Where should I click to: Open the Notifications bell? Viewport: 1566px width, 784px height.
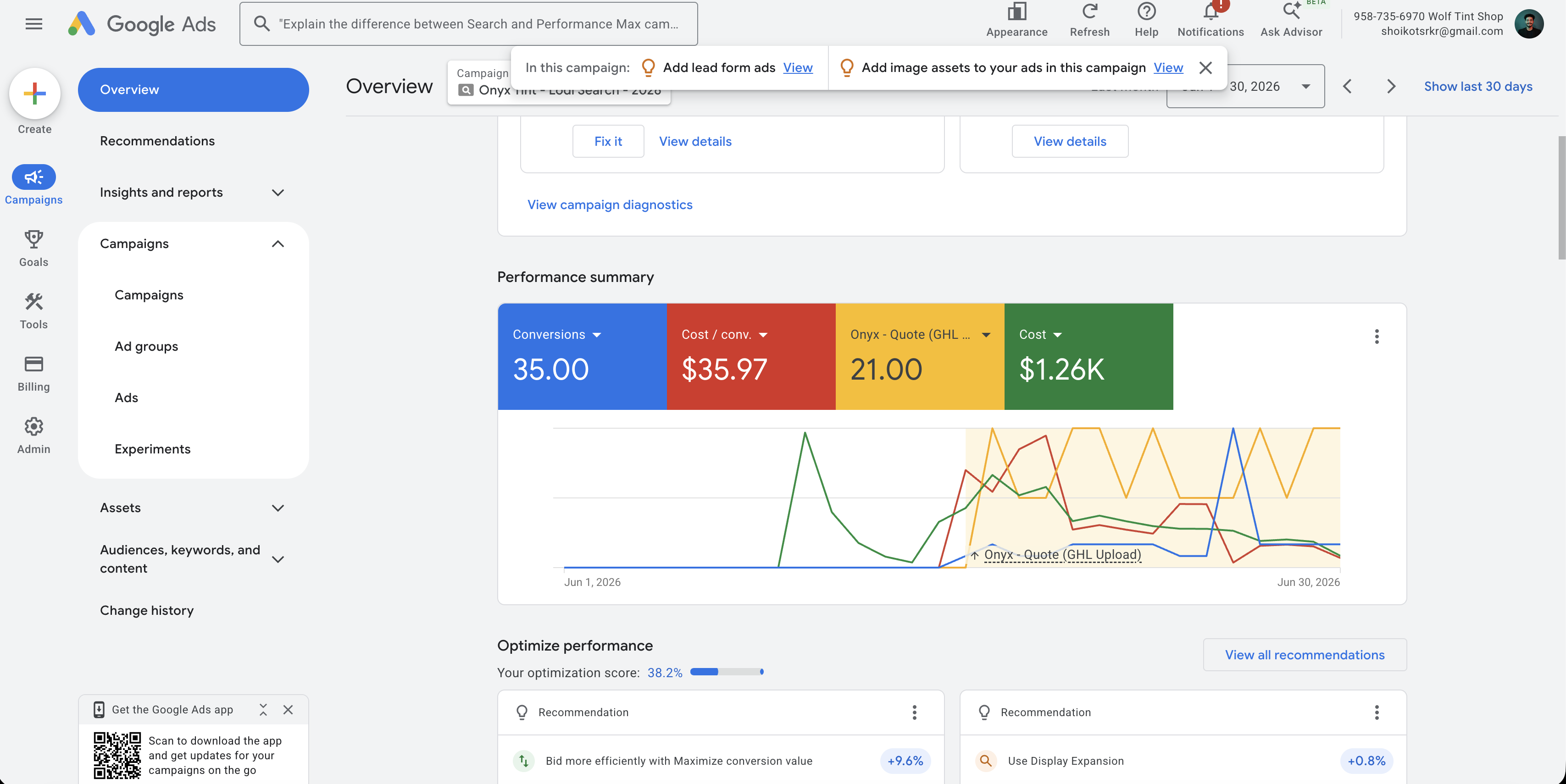[1211, 11]
